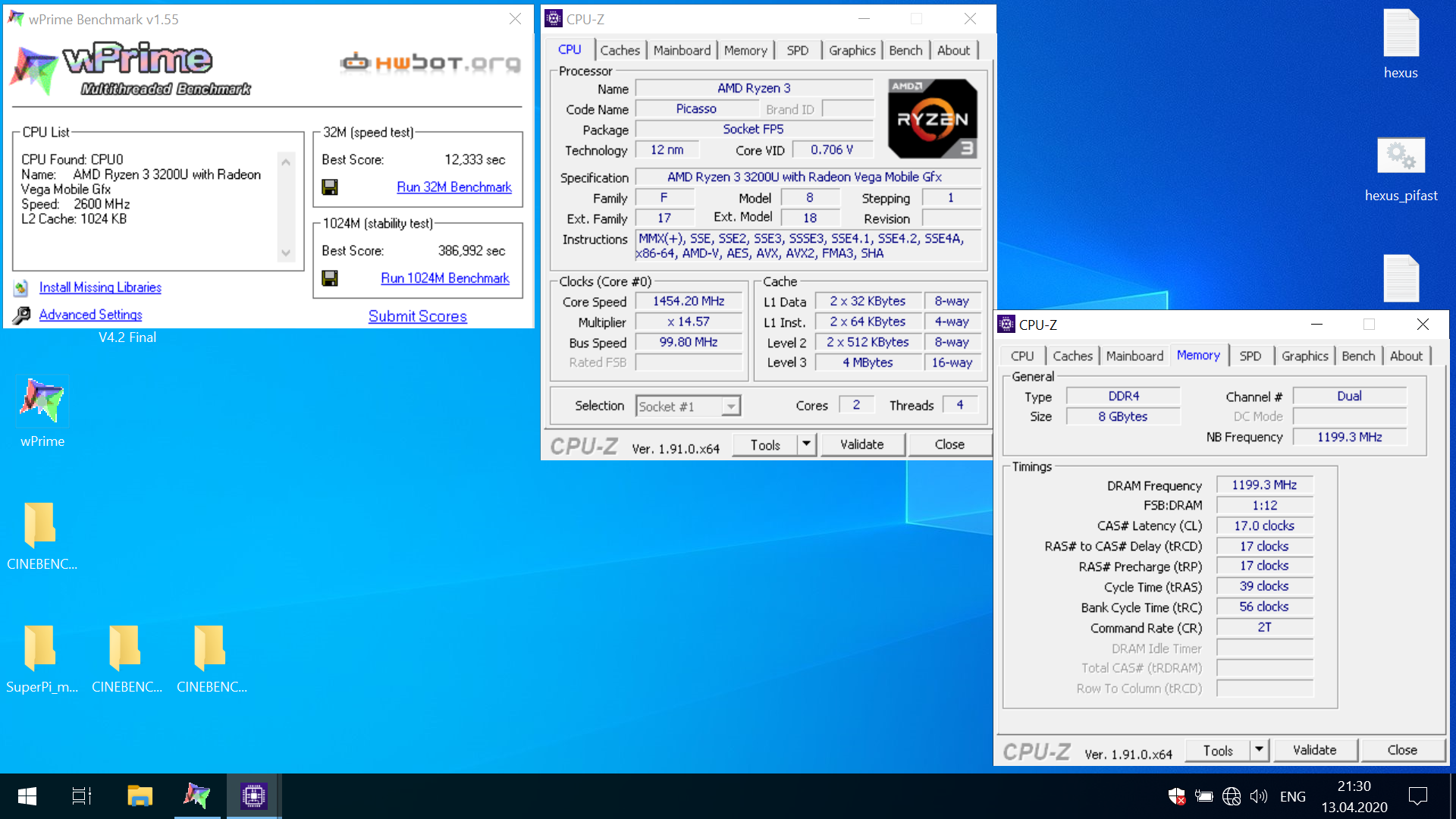This screenshot has width=1456, height=819.
Task: Click the 1024M Best Score 386,992 sec
Action: (471, 251)
